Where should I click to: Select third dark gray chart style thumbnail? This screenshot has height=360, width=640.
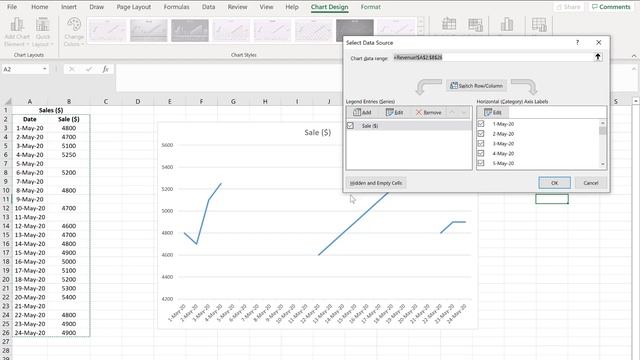[190, 30]
